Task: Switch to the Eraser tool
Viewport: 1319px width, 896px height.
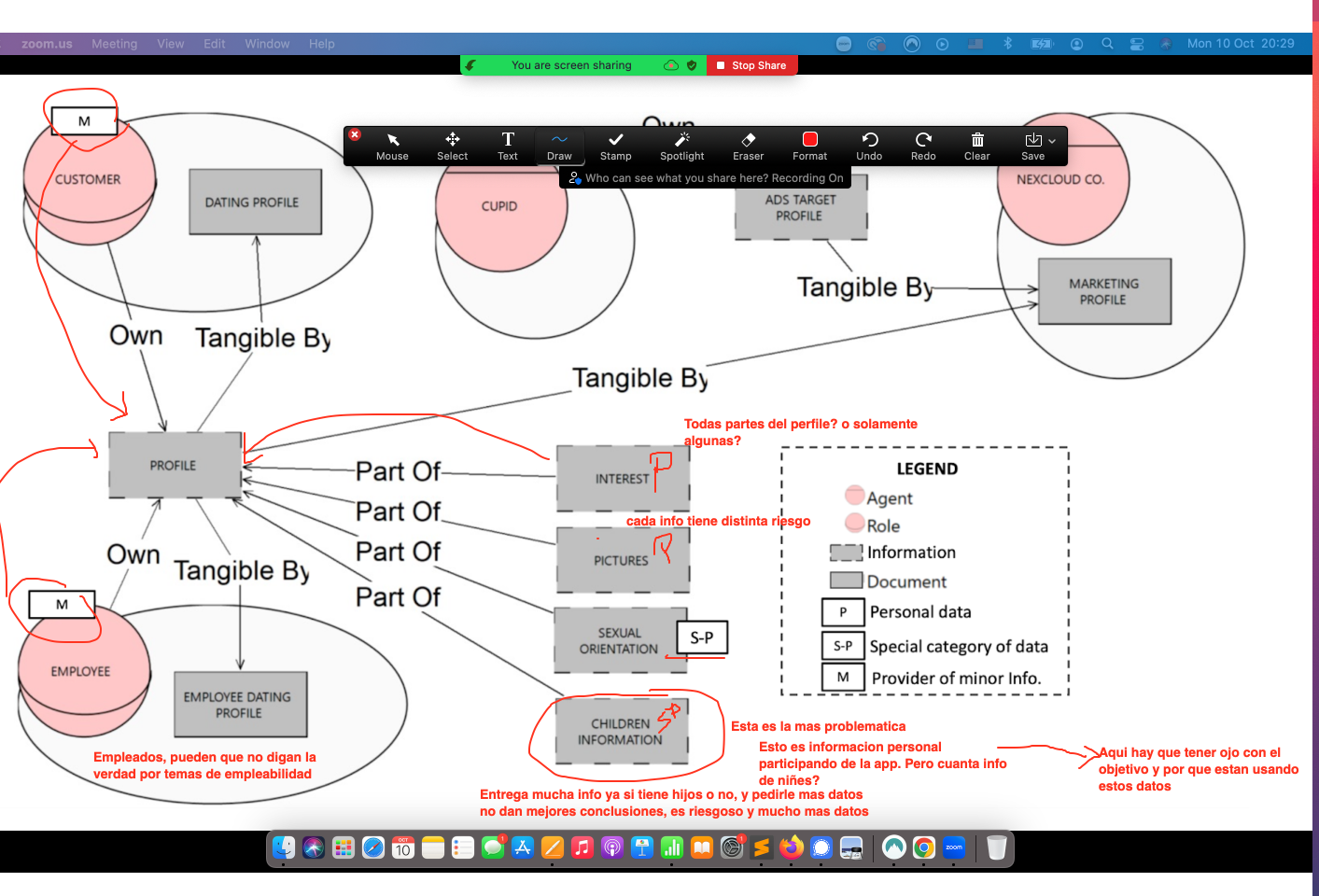Action: click(x=748, y=146)
